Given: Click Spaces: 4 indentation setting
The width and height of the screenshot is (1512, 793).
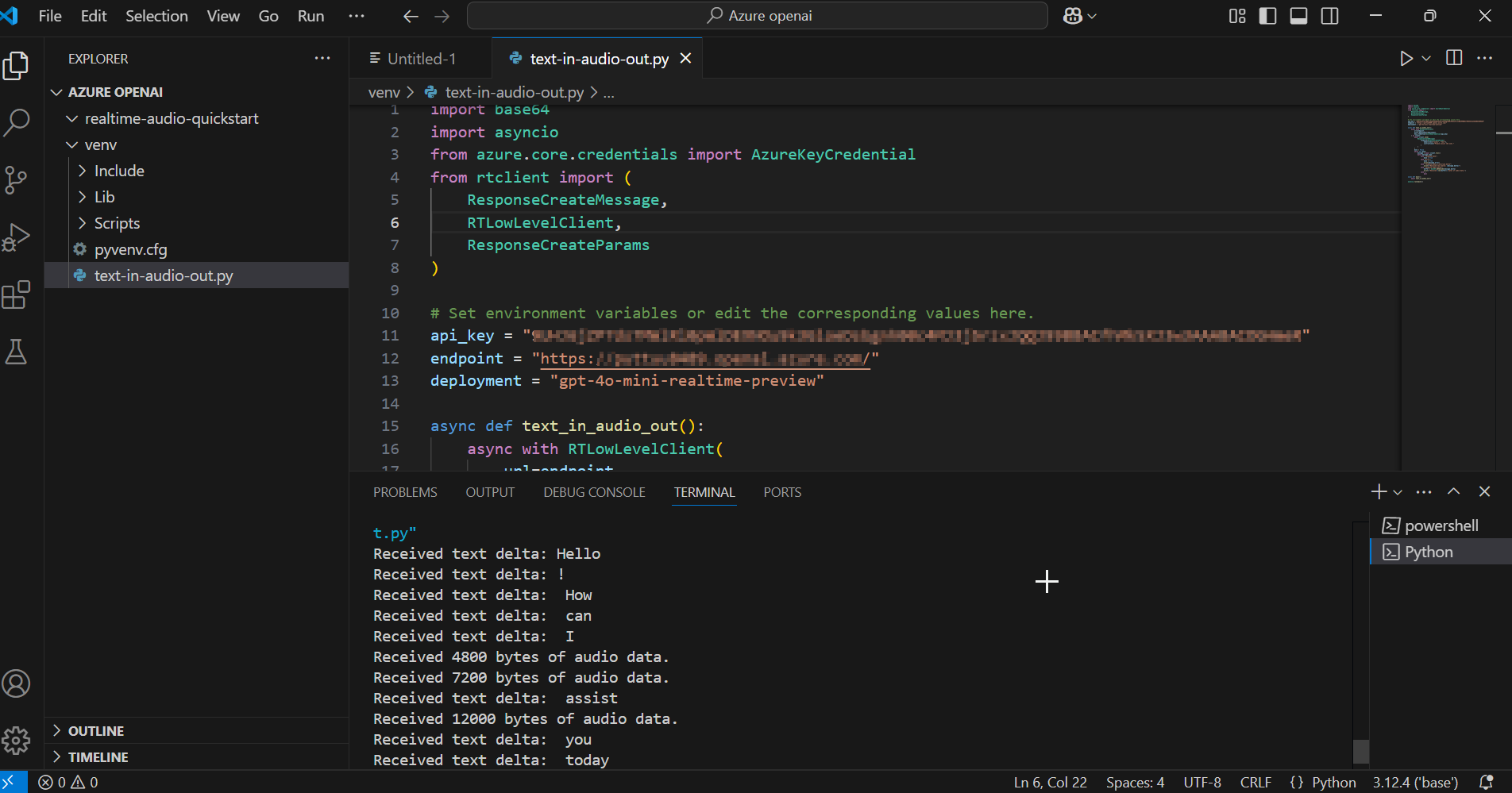Looking at the screenshot, I should (x=1135, y=782).
